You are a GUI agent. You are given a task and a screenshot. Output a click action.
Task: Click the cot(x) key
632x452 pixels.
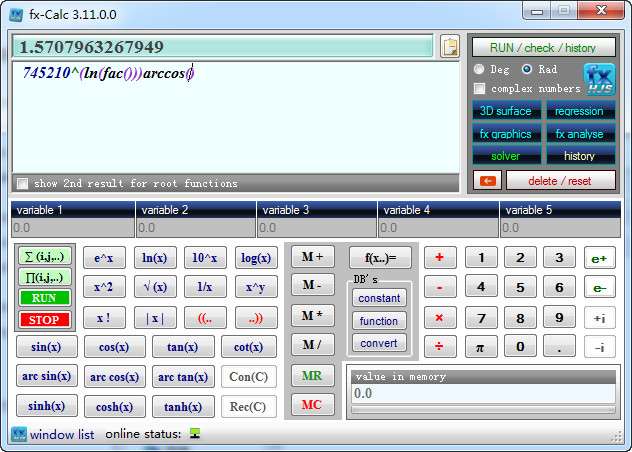click(x=249, y=347)
